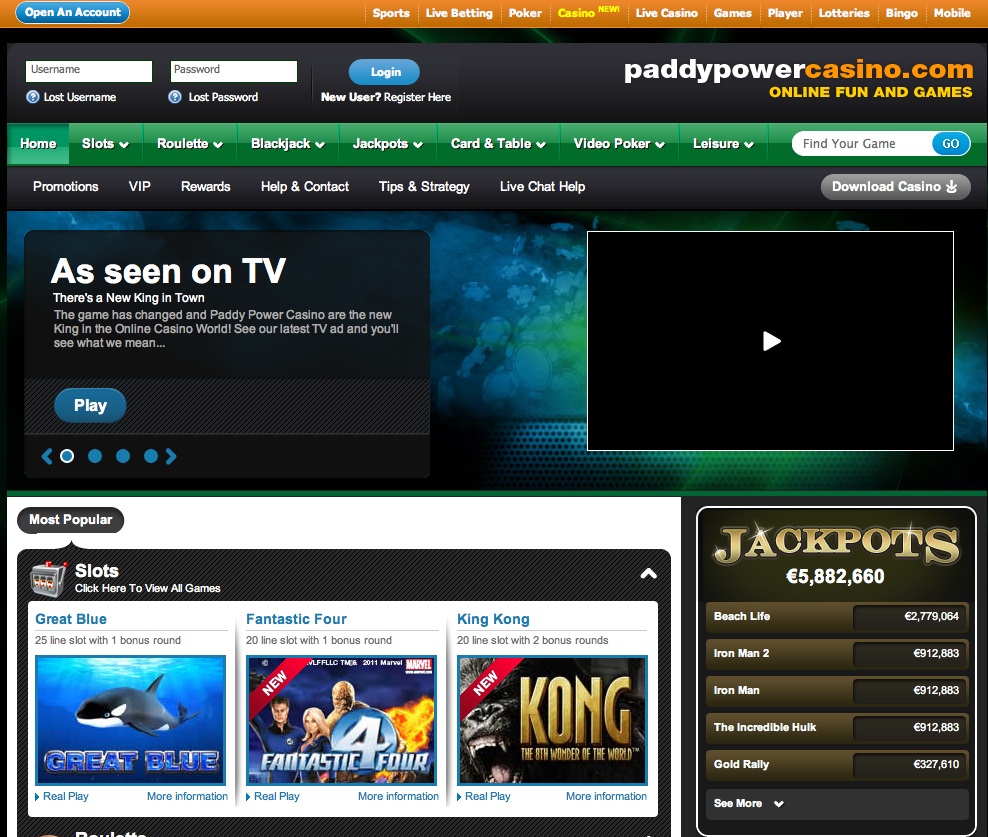Open Help & Contact page

(x=305, y=187)
